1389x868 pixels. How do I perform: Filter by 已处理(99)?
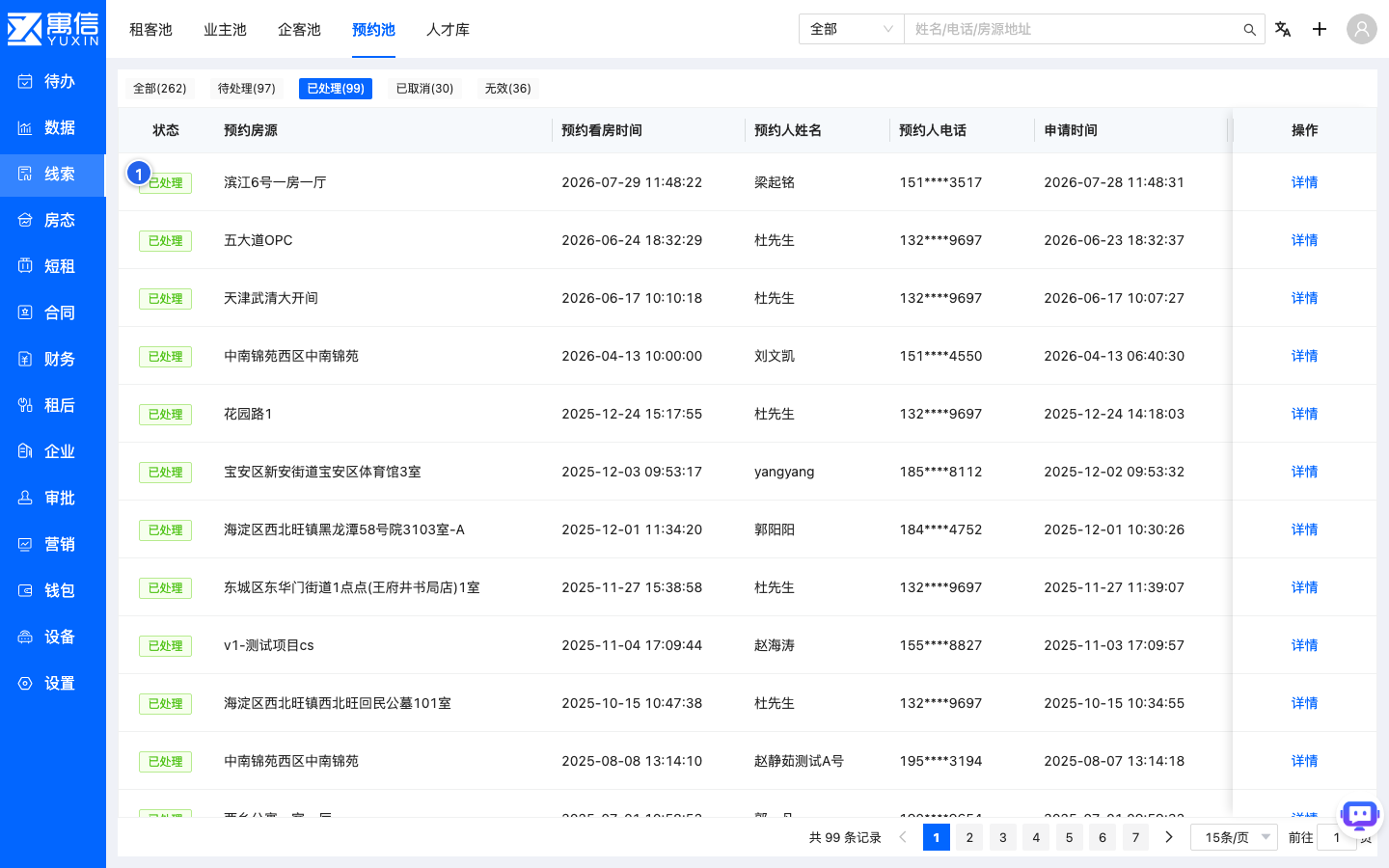[x=336, y=89]
